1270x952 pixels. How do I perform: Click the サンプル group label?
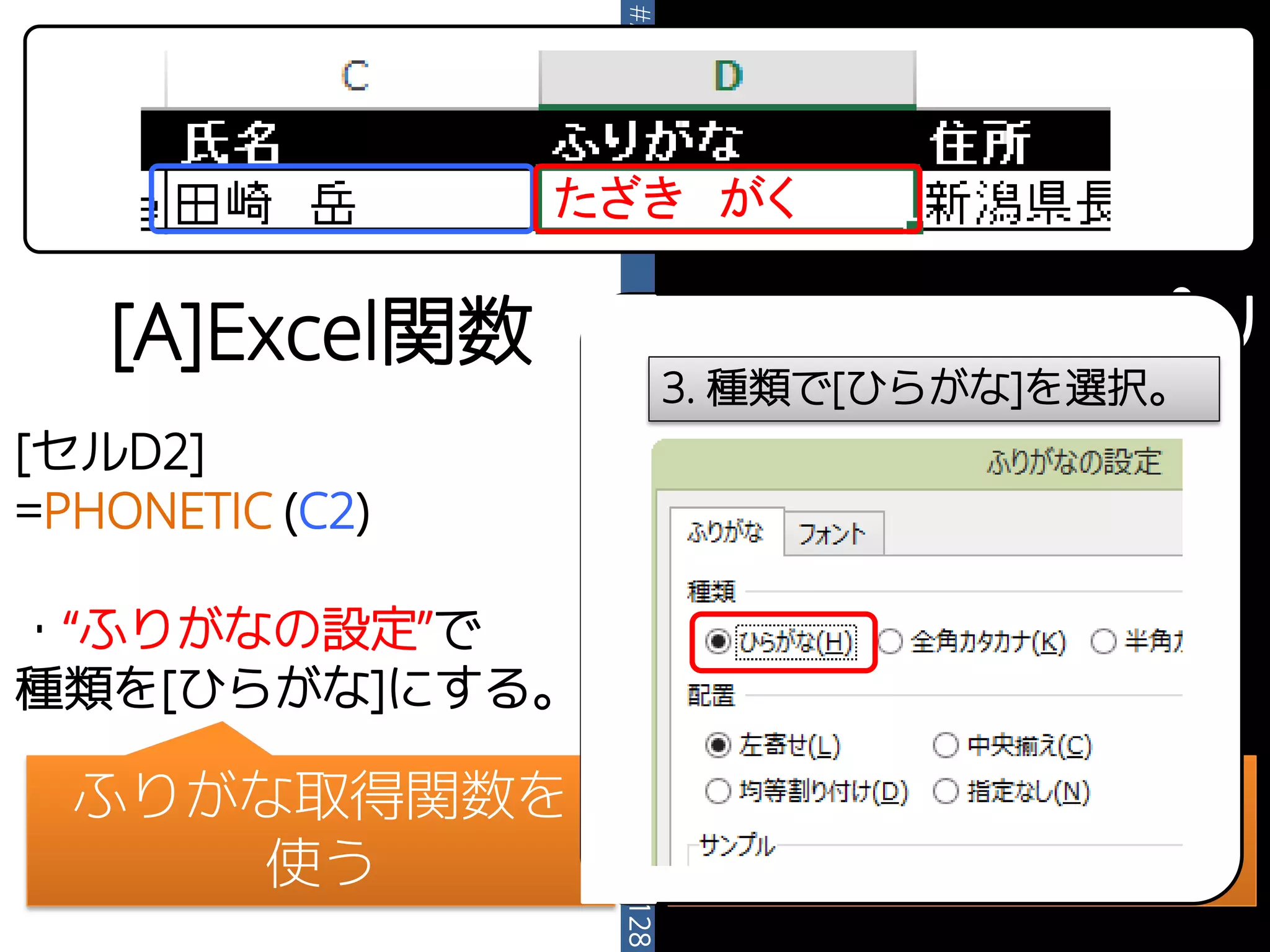[x=737, y=845]
